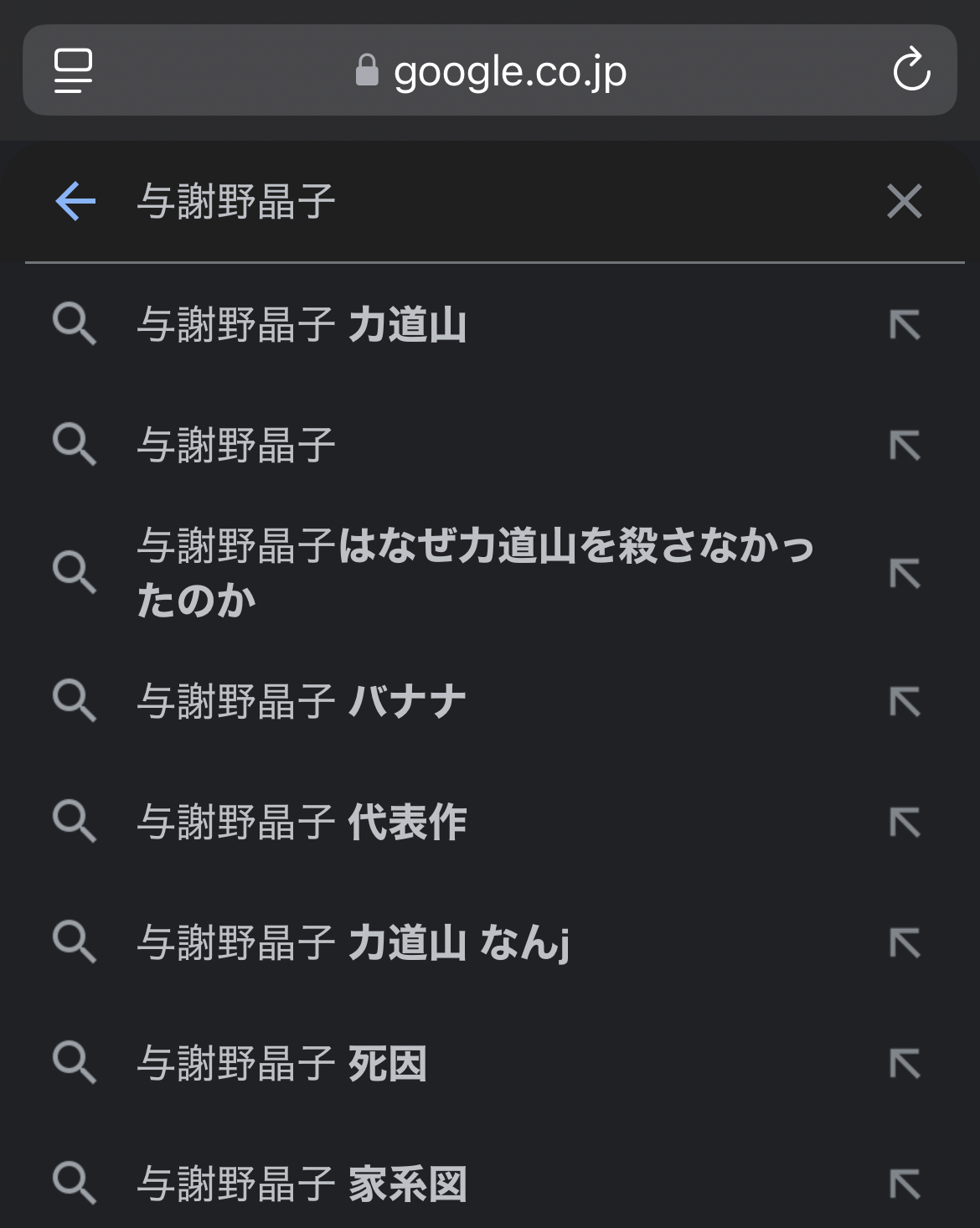980x1228 pixels.
Task: Open the page reader menu icon
Action: pos(74,70)
